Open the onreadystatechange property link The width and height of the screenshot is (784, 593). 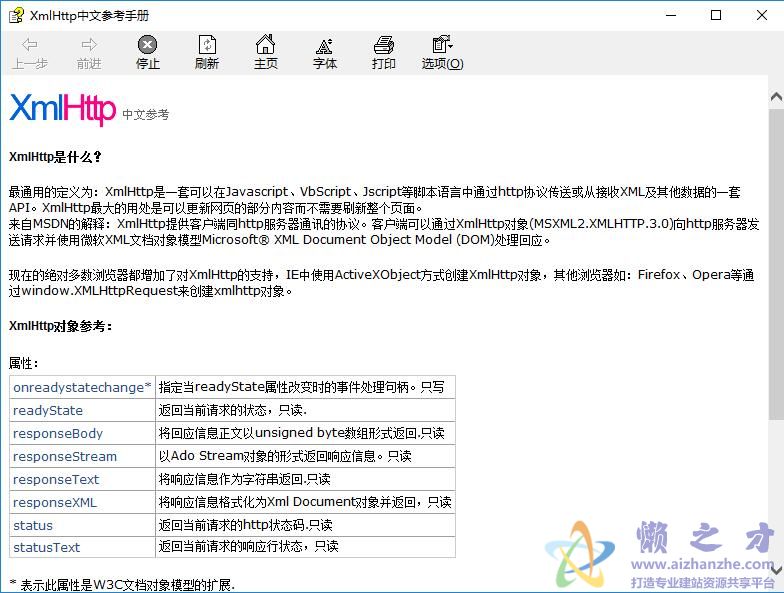point(82,388)
